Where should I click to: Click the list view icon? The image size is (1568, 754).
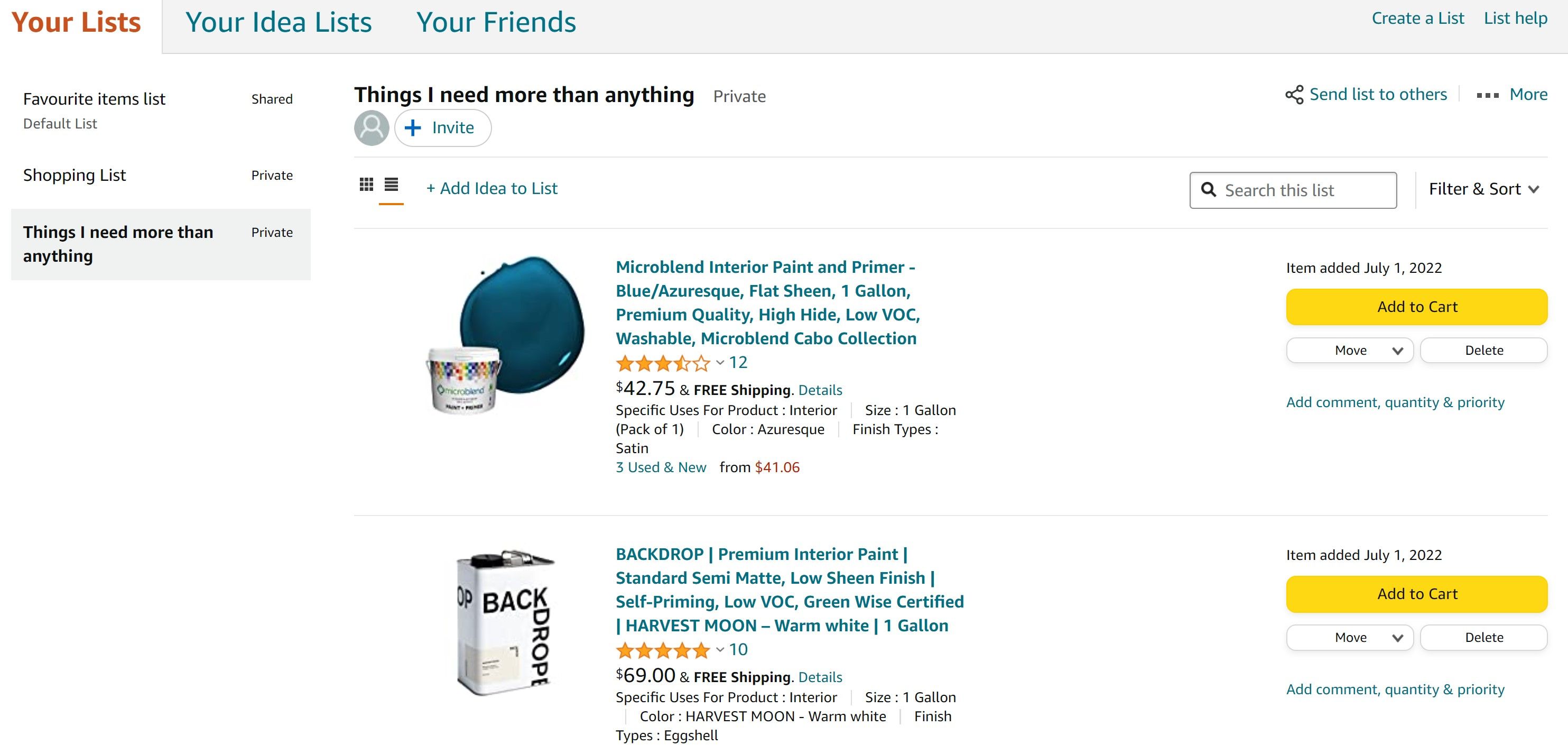[390, 184]
